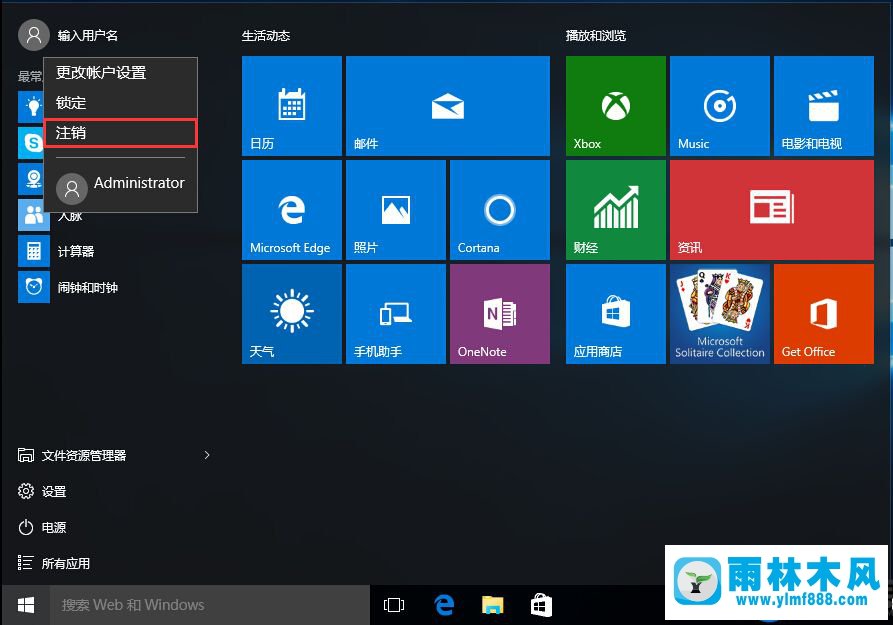Click the 生活动态 group header
Screen dimensions: 893x625
[266, 36]
